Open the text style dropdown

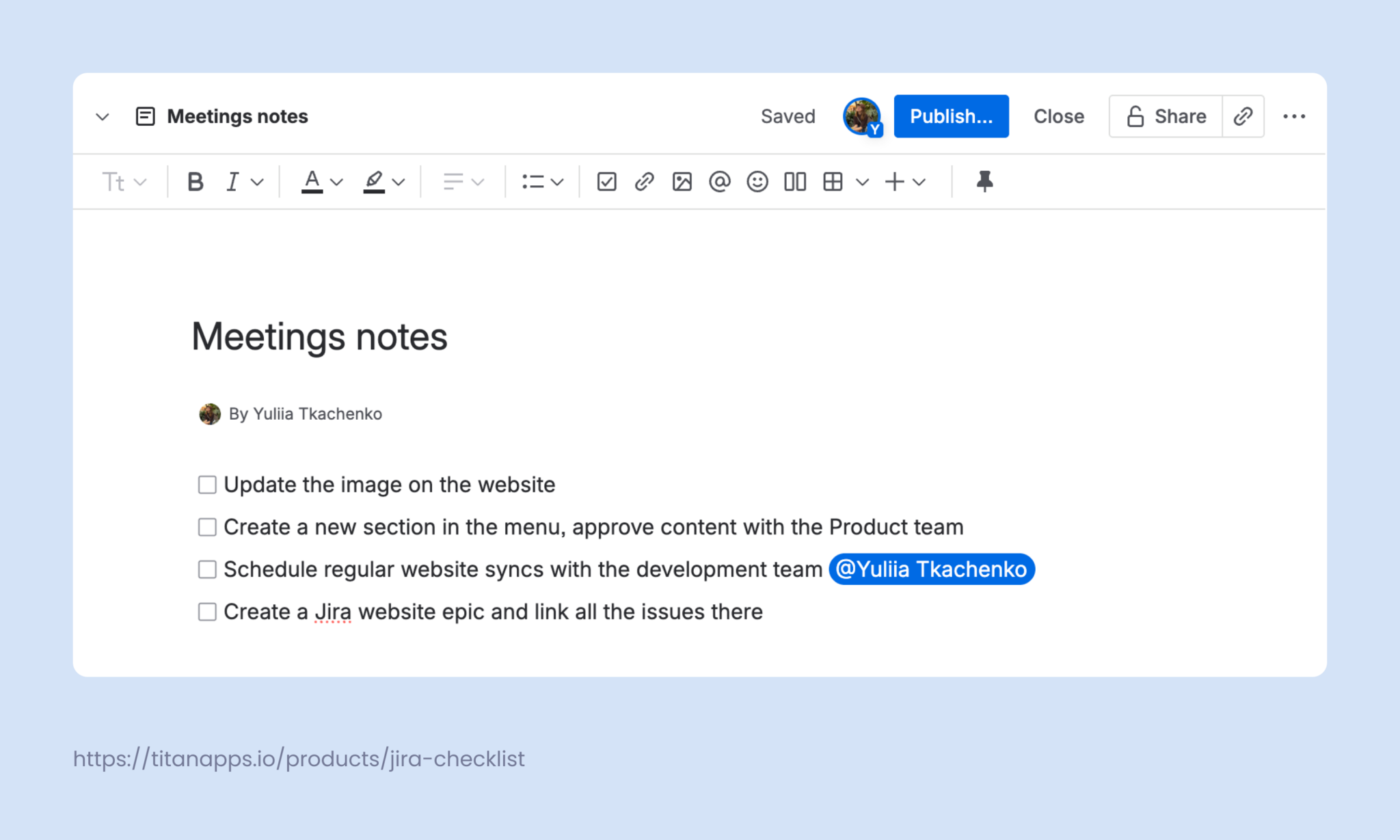(x=124, y=181)
